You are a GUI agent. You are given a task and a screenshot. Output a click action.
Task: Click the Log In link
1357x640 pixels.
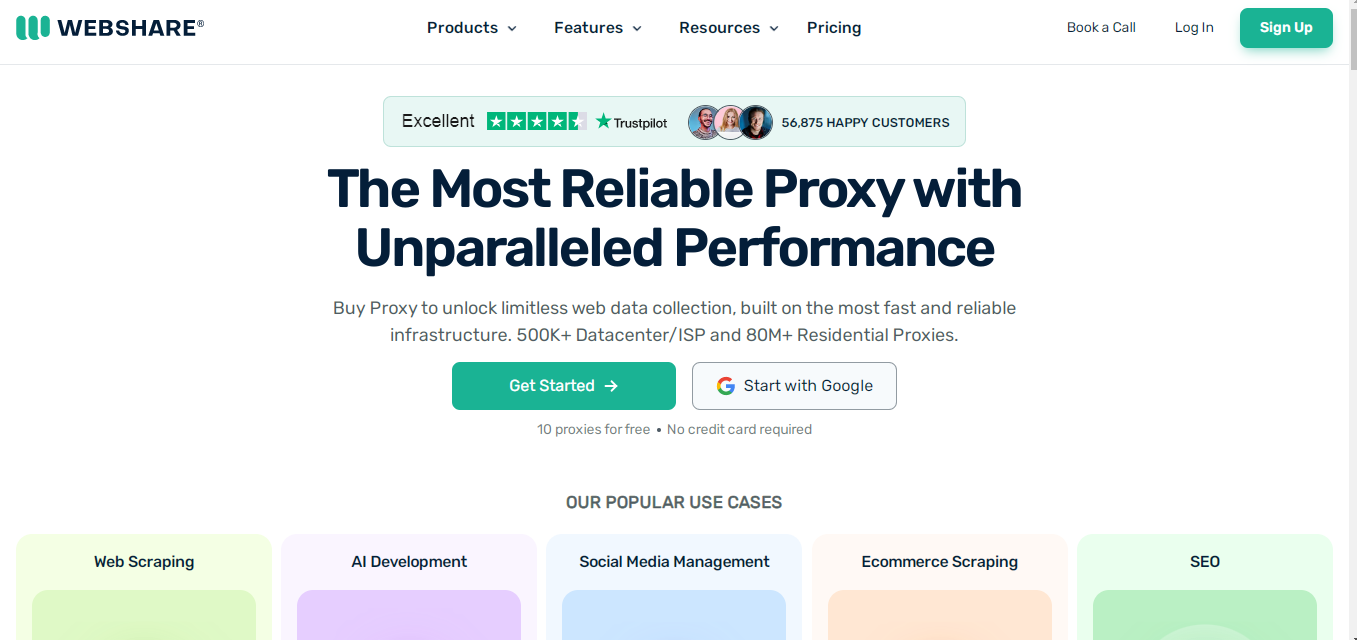click(x=1194, y=28)
